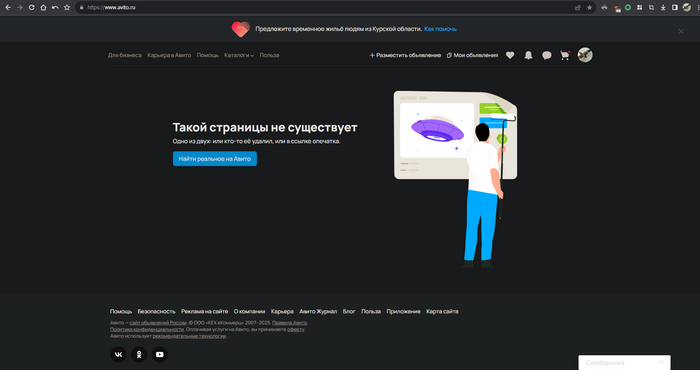Open 'Мои объявления'
The image size is (700, 370).
tap(472, 55)
